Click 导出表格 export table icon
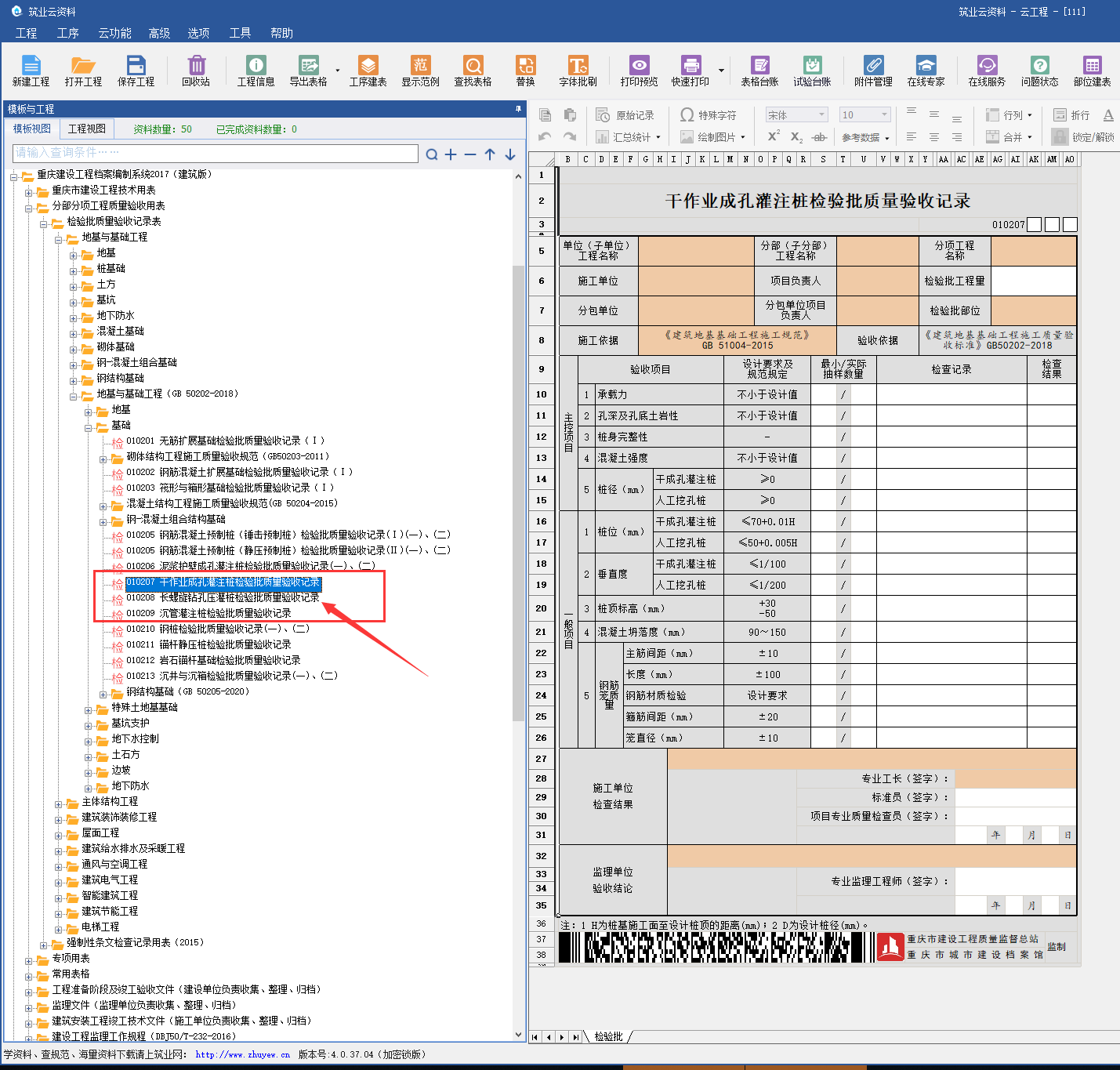Viewport: 1120px width, 1070px height. pyautogui.click(x=308, y=71)
